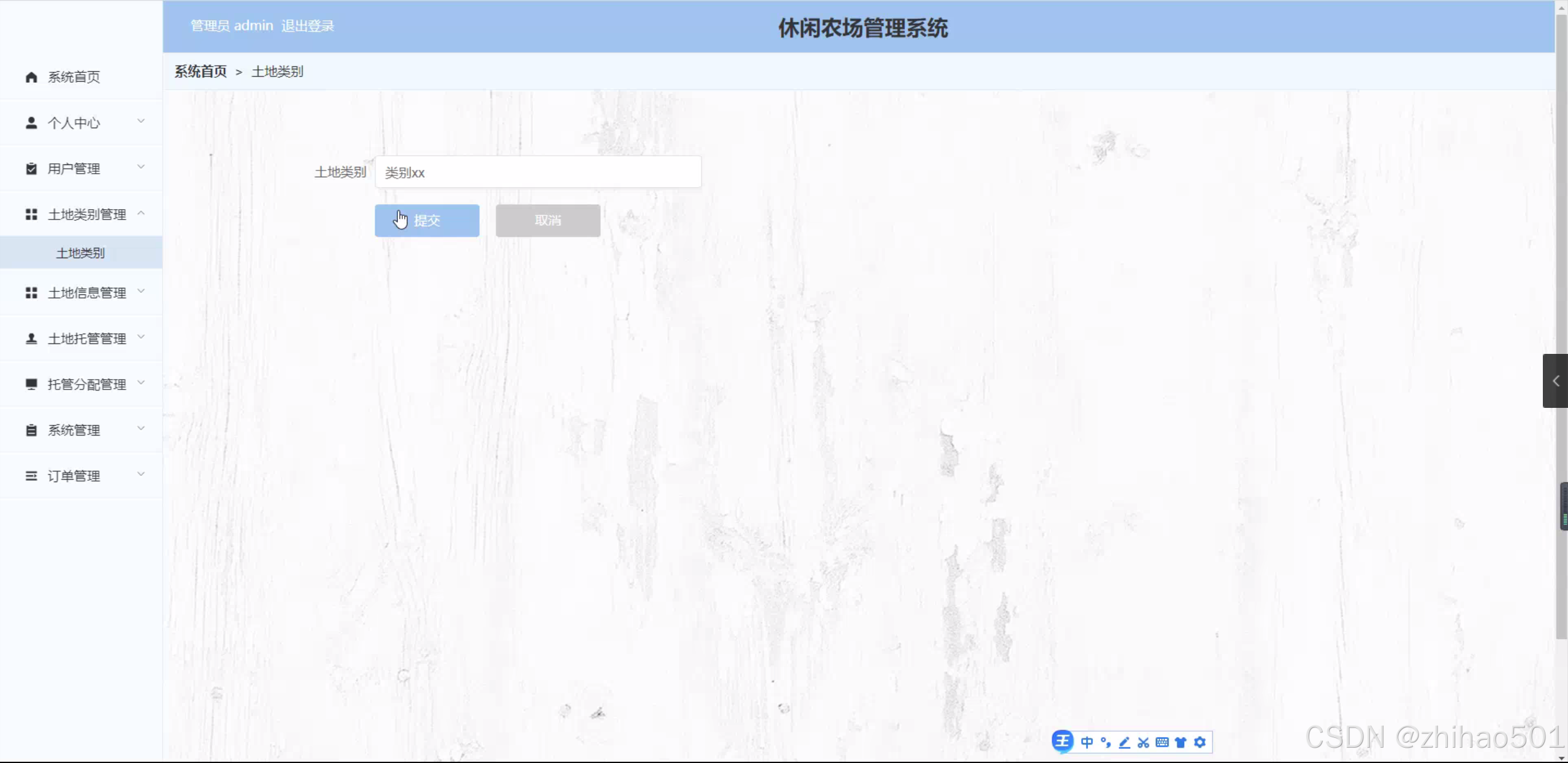Open the handwriting pen icon on input toolbar
The width and height of the screenshot is (1568, 763).
coord(1123,742)
